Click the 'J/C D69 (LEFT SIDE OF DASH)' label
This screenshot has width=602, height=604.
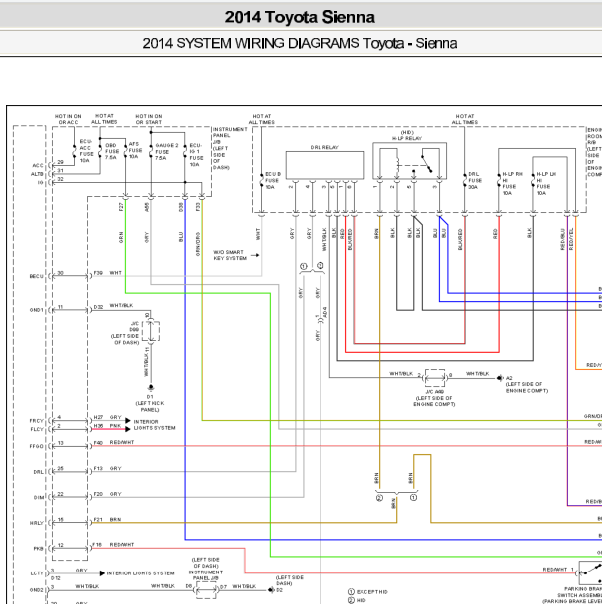(x=125, y=333)
